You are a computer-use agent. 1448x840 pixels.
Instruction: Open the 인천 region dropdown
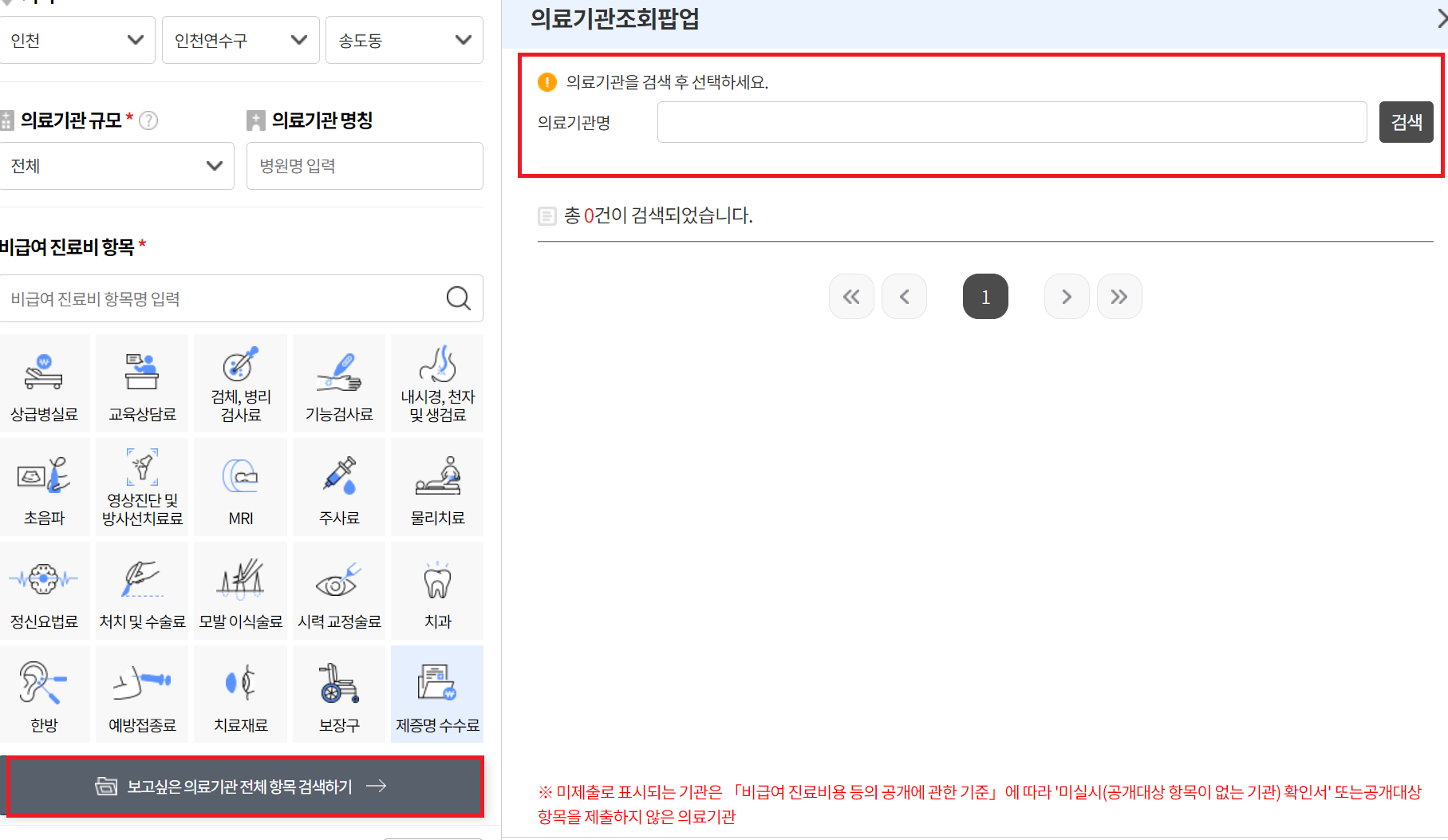[77, 40]
